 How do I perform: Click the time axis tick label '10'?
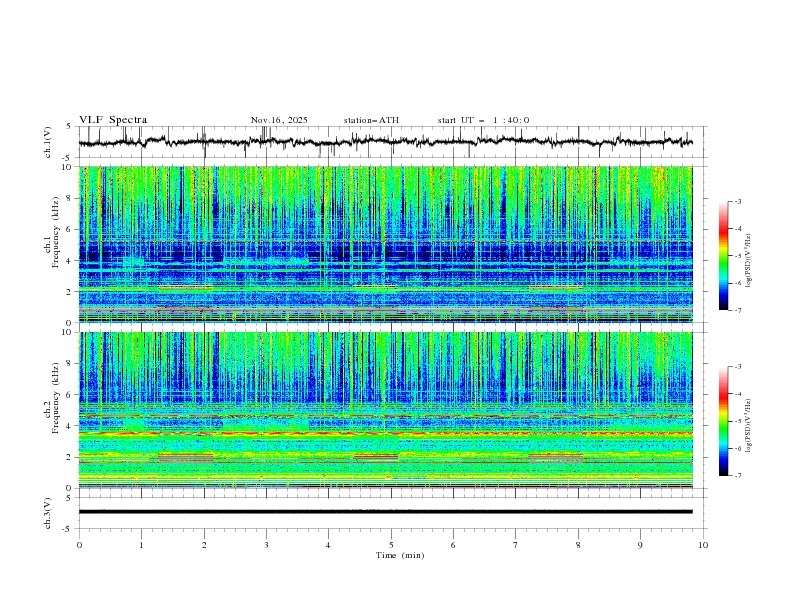pos(703,545)
